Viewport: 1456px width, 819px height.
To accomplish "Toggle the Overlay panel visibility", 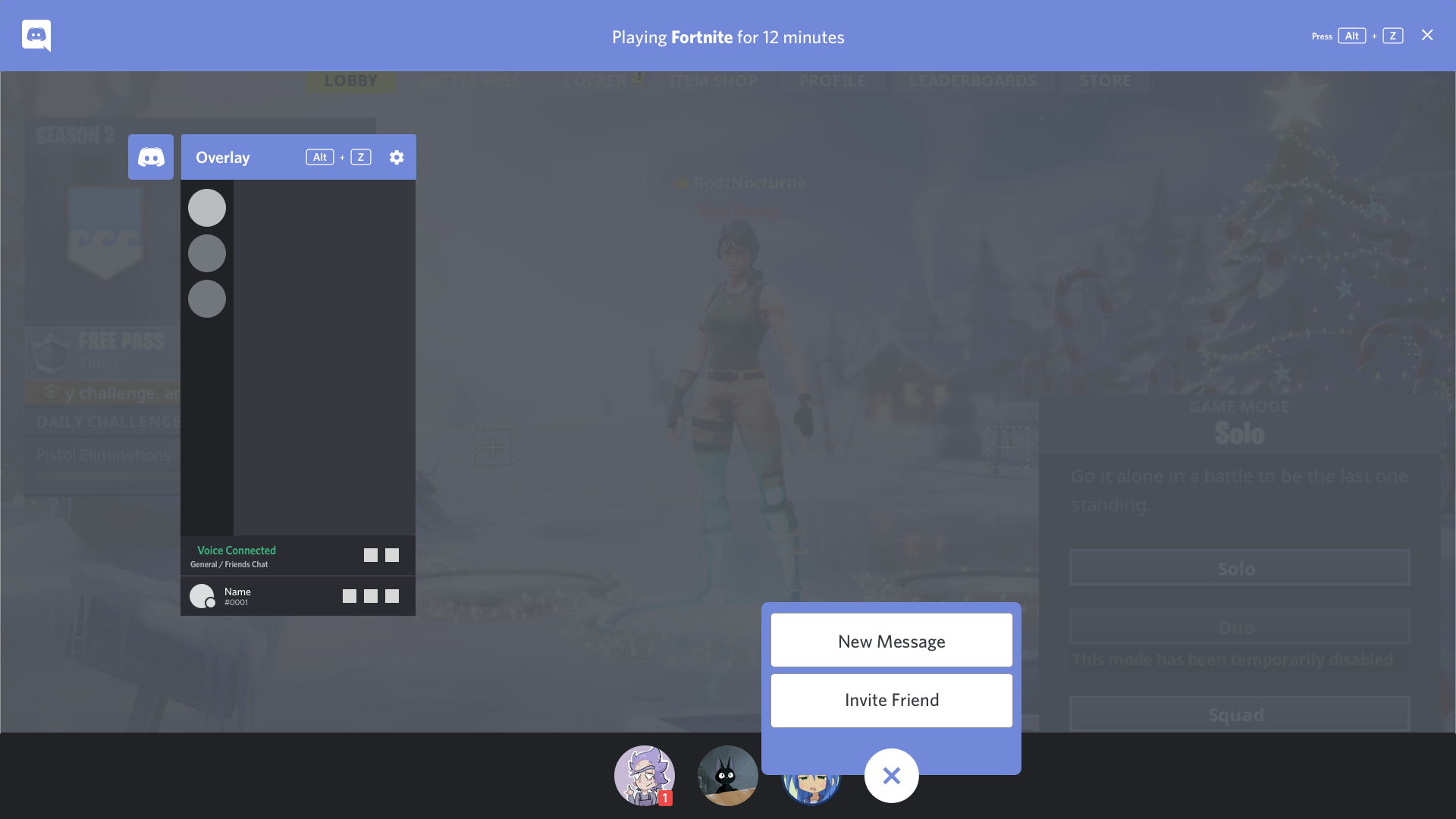I will pyautogui.click(x=151, y=157).
